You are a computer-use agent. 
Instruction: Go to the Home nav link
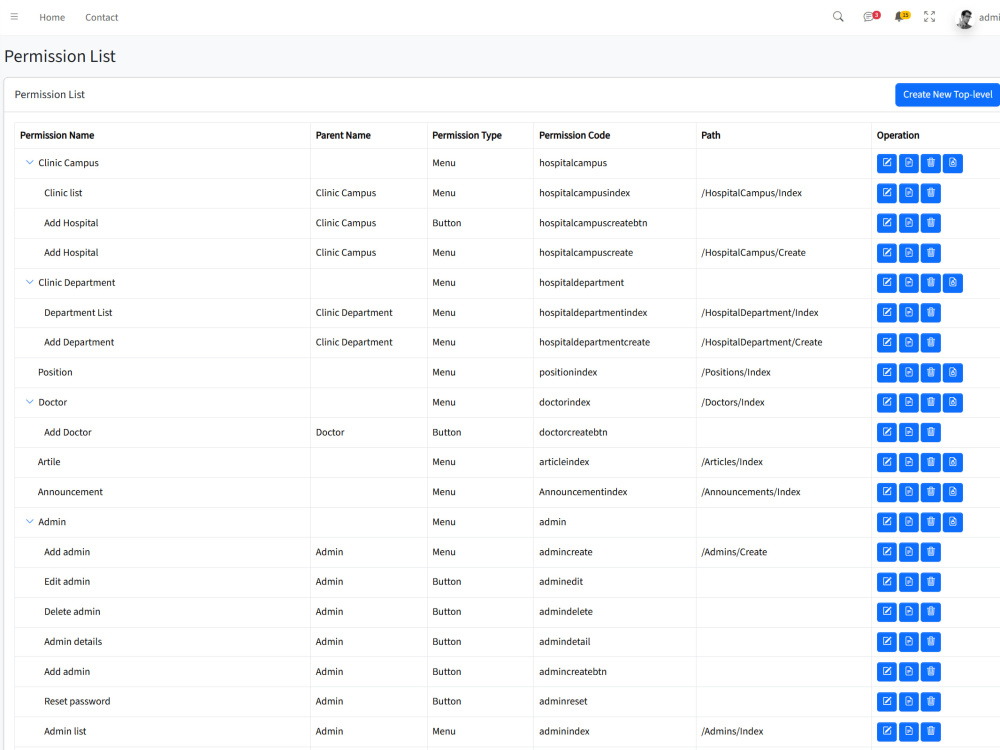tap(52, 17)
